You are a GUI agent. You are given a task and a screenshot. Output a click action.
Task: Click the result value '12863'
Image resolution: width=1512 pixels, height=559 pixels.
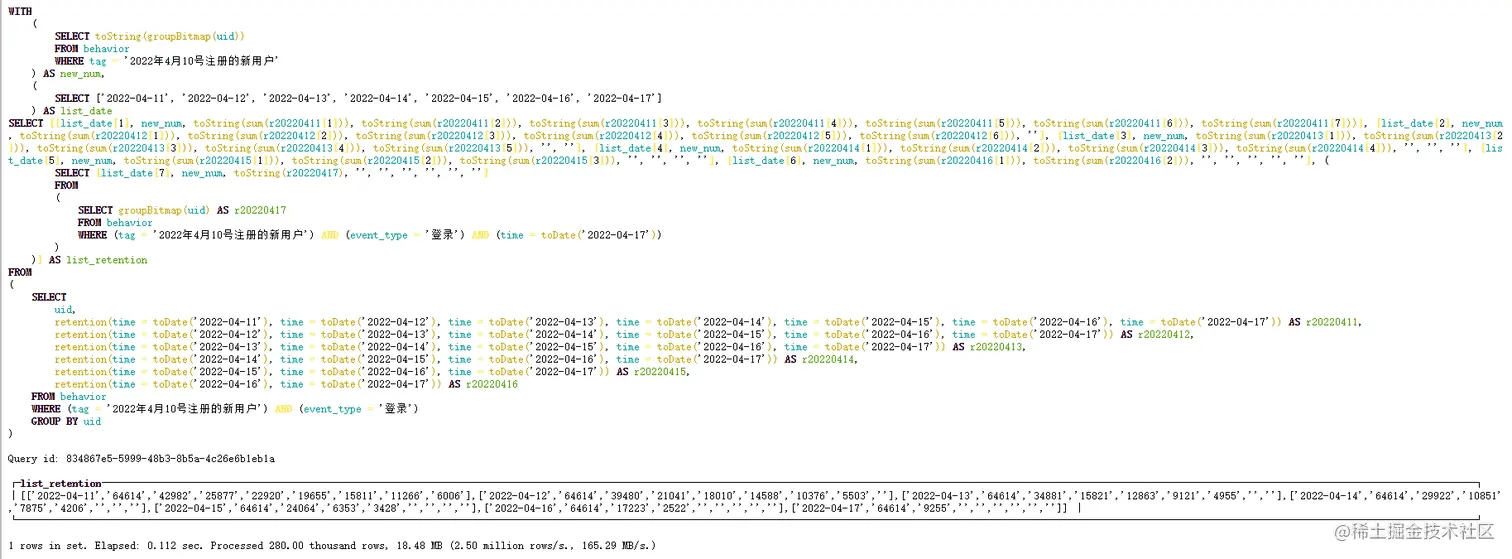point(1141,495)
